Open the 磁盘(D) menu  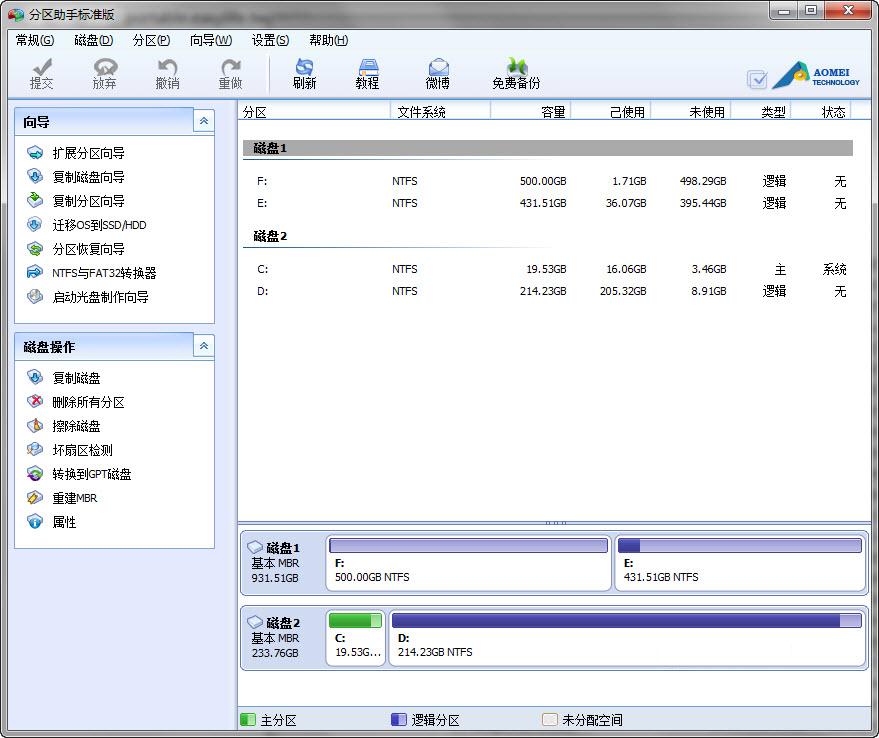[x=92, y=40]
